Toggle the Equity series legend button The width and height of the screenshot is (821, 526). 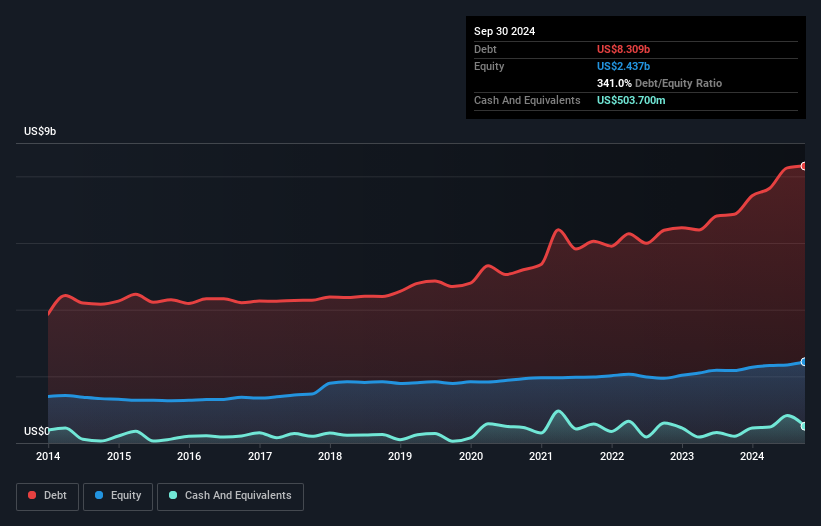(118, 496)
